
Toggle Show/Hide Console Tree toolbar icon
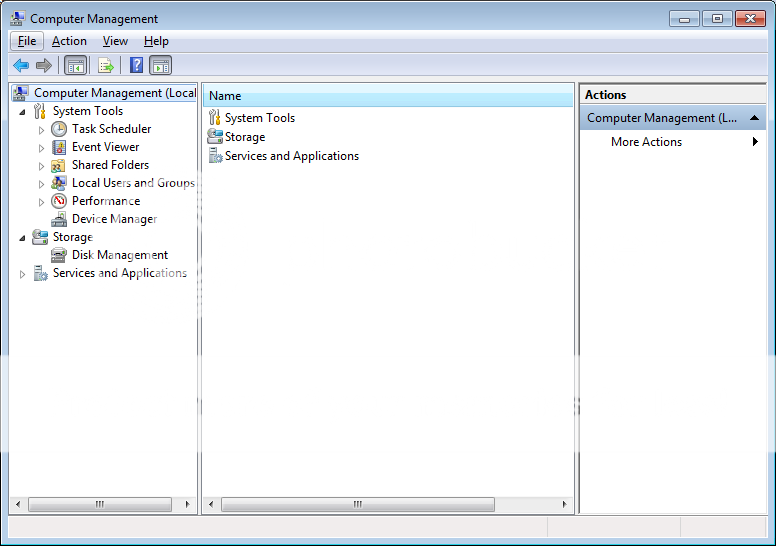[76, 65]
